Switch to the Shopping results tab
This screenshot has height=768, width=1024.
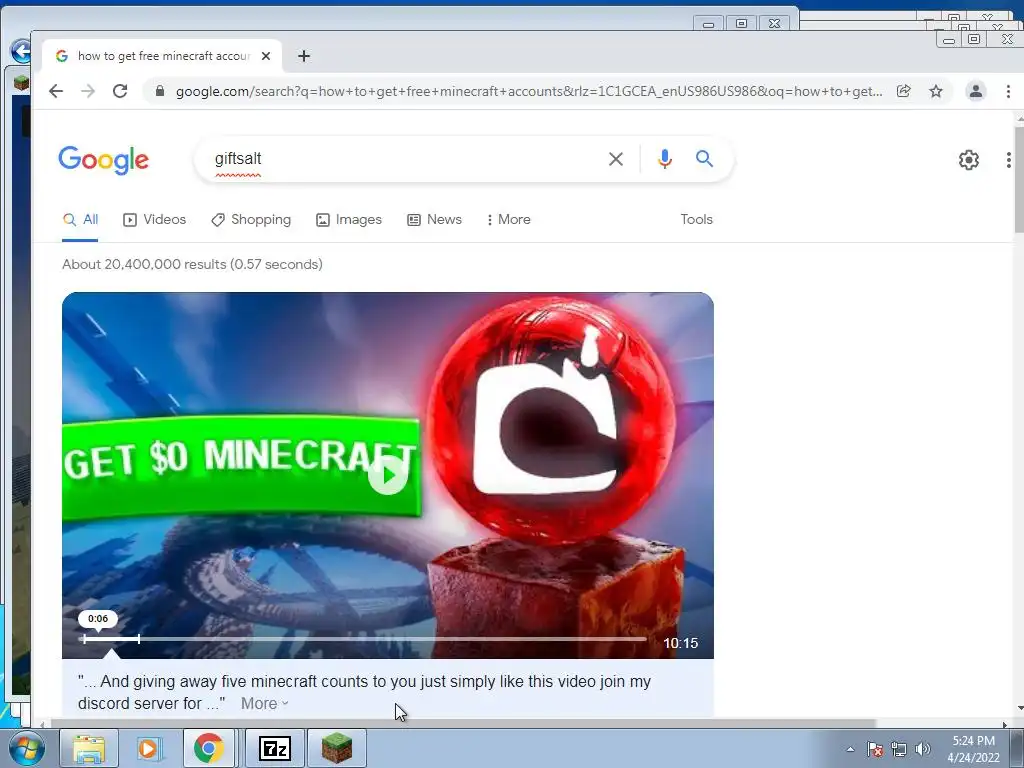[251, 220]
